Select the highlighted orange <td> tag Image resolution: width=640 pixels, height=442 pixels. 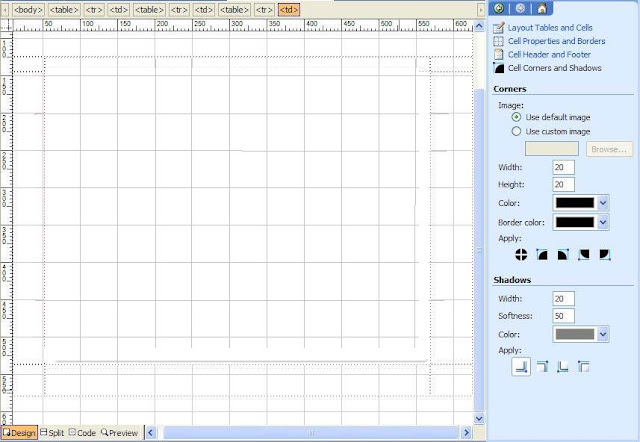(x=289, y=9)
